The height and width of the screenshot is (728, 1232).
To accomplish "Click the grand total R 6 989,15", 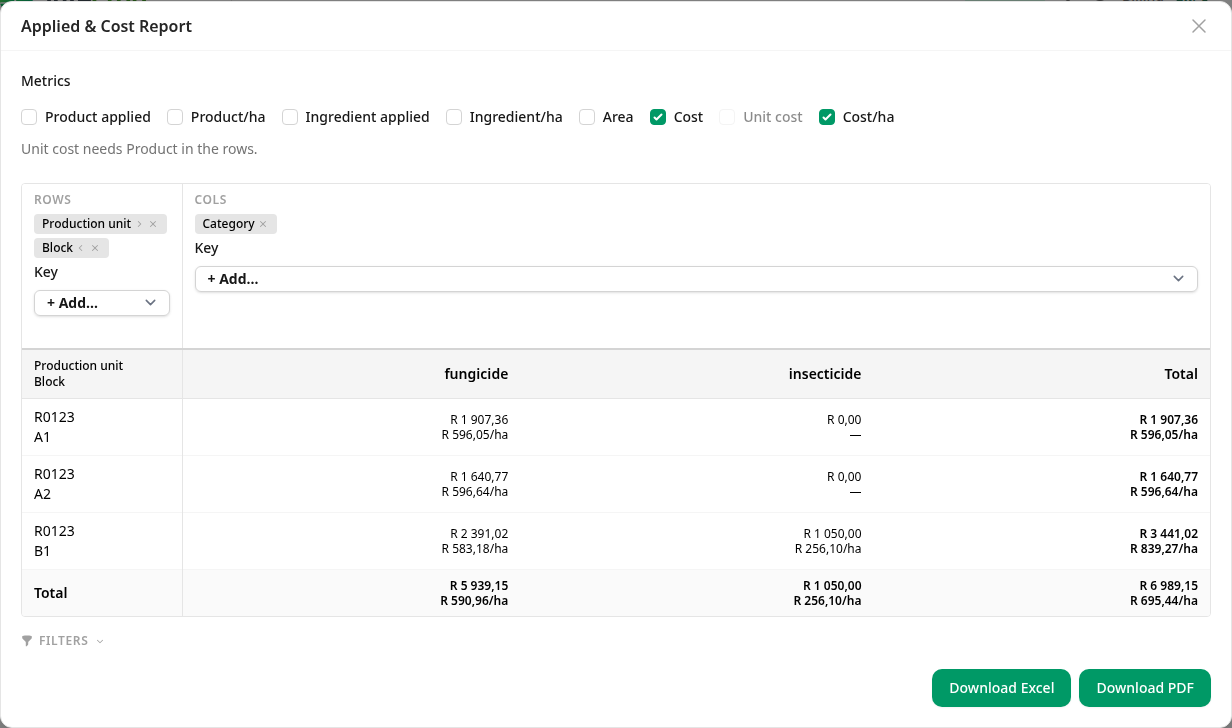I will pyautogui.click(x=1168, y=586).
